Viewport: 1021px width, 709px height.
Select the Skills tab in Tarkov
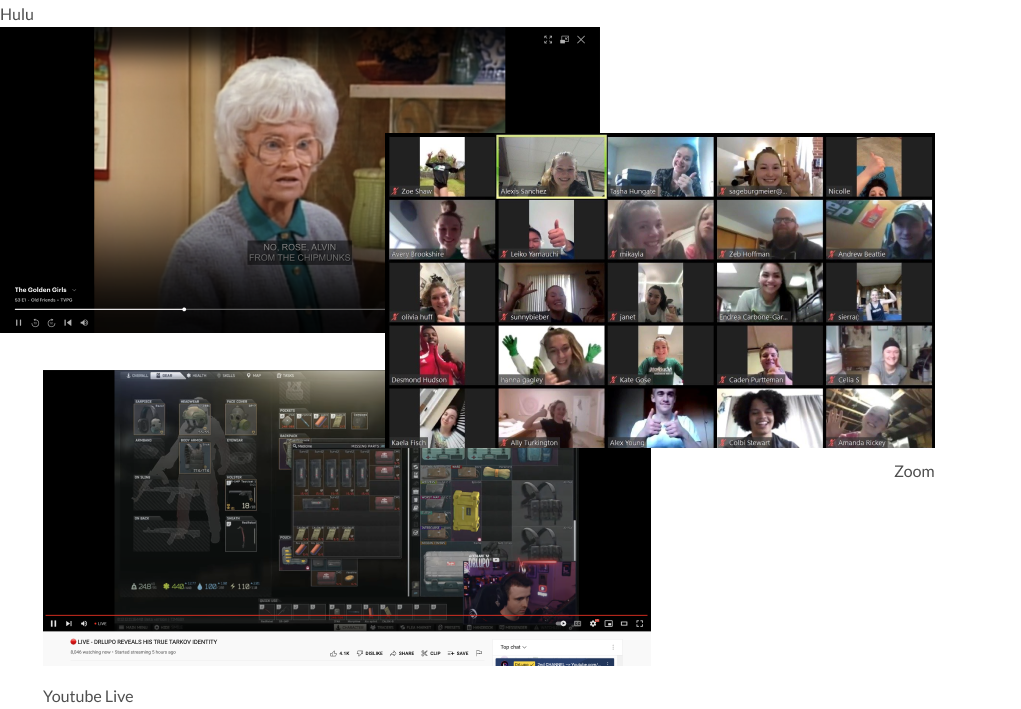coord(226,376)
